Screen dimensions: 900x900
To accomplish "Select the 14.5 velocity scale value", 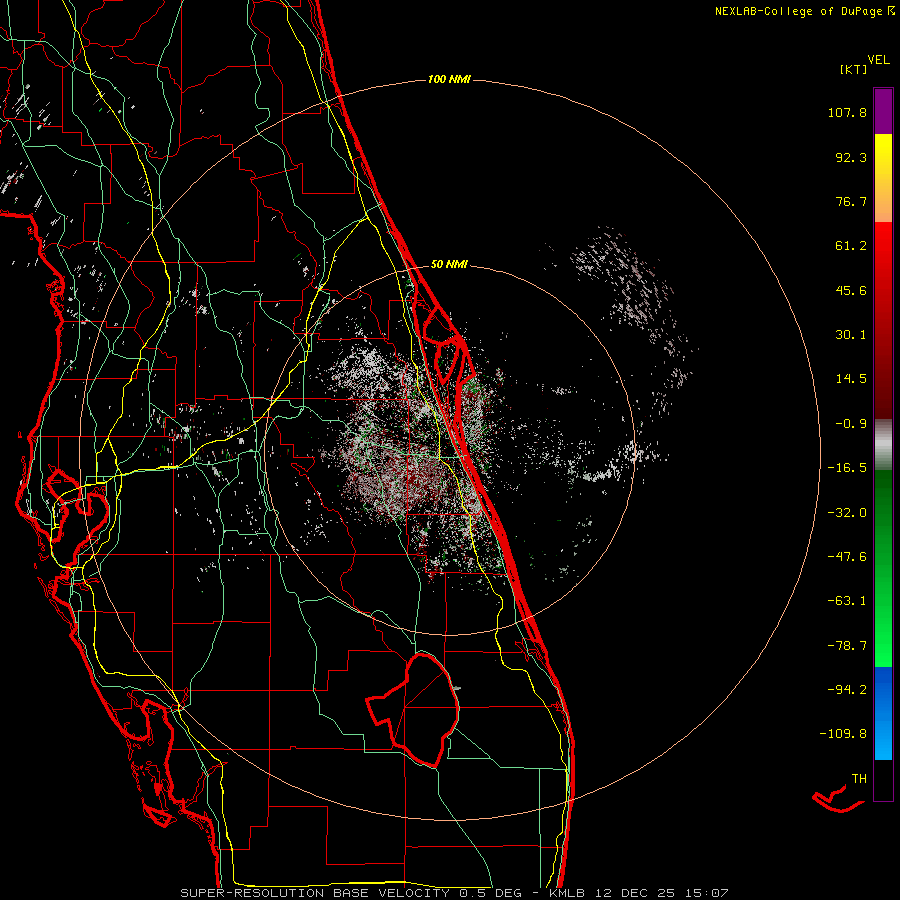I will pyautogui.click(x=851, y=379).
